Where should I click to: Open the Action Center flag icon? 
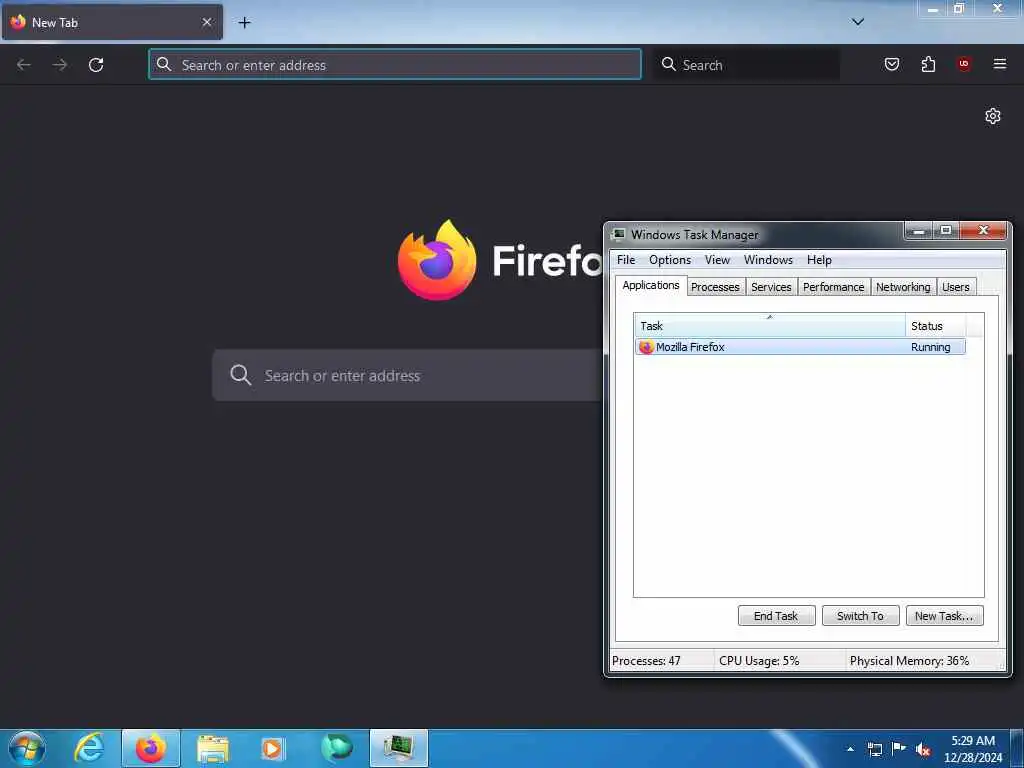coord(899,749)
